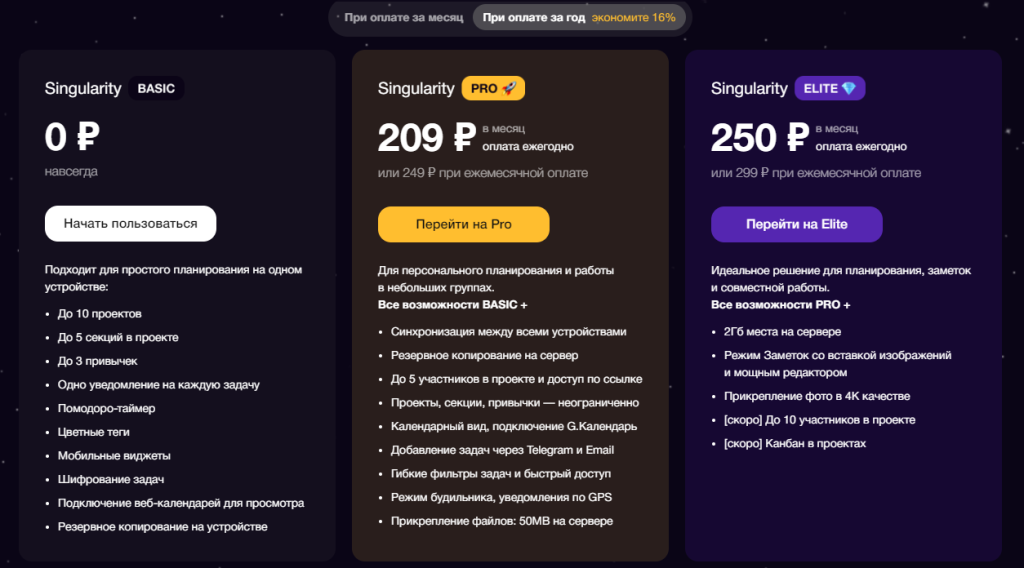
Task: Click the «экономьте 16%» savings label
Action: [633, 18]
